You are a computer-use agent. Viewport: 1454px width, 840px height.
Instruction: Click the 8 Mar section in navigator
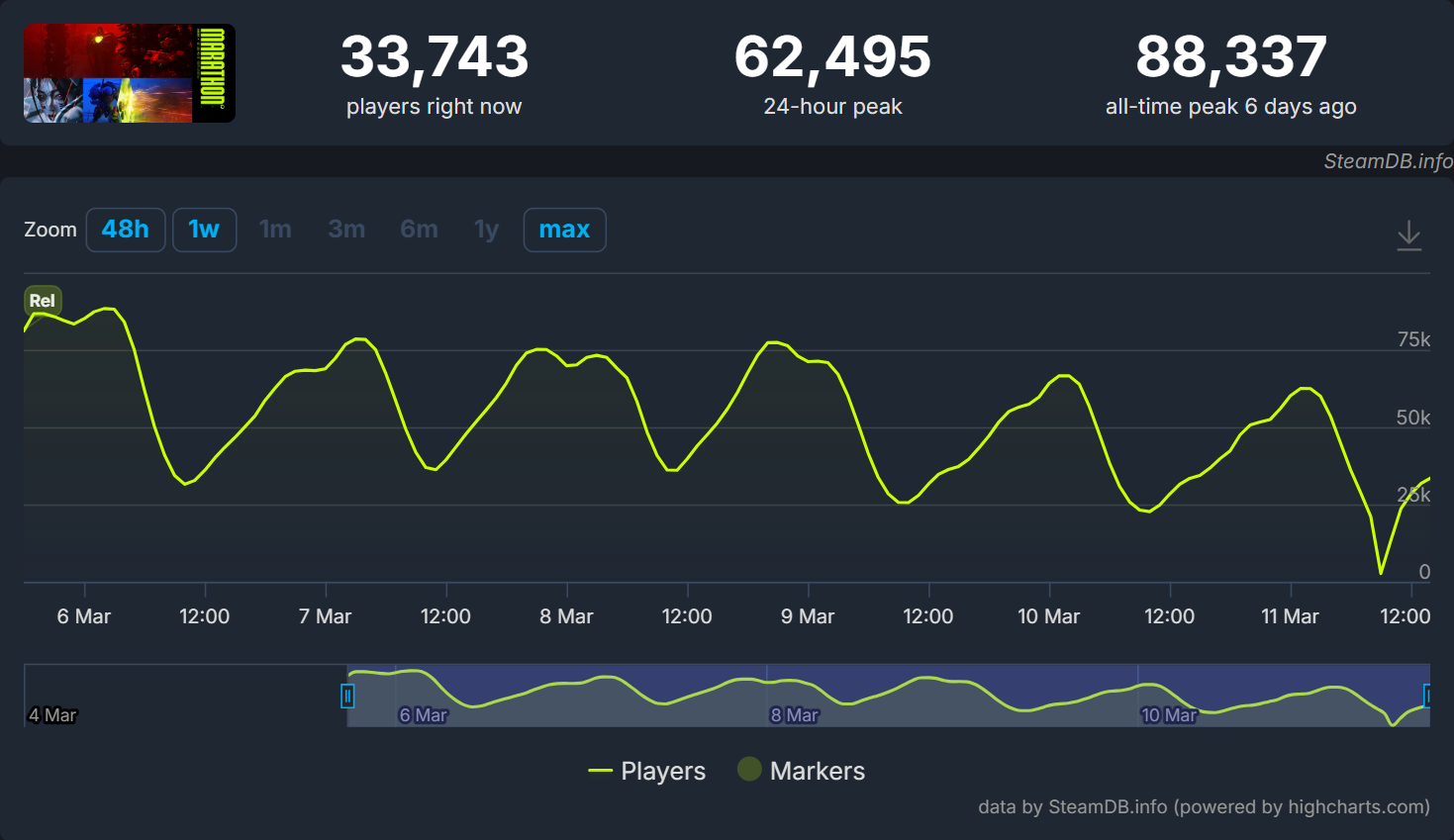point(795,714)
